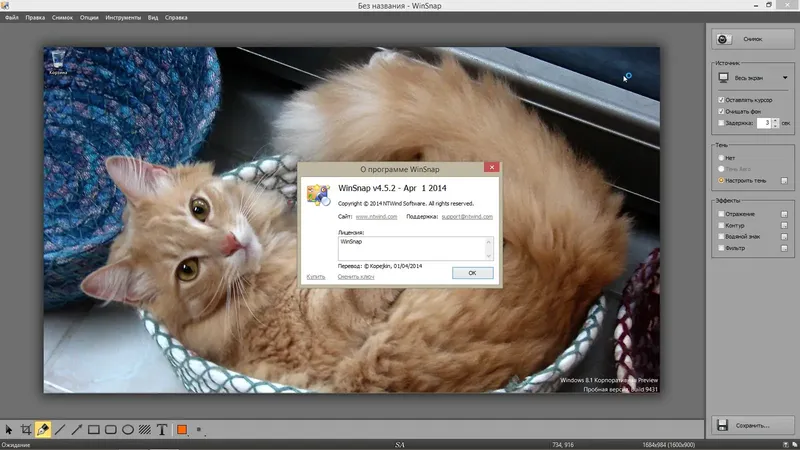The height and width of the screenshot is (450, 800).
Task: Enable the Задержка delay checkbox
Action: click(x=721, y=123)
